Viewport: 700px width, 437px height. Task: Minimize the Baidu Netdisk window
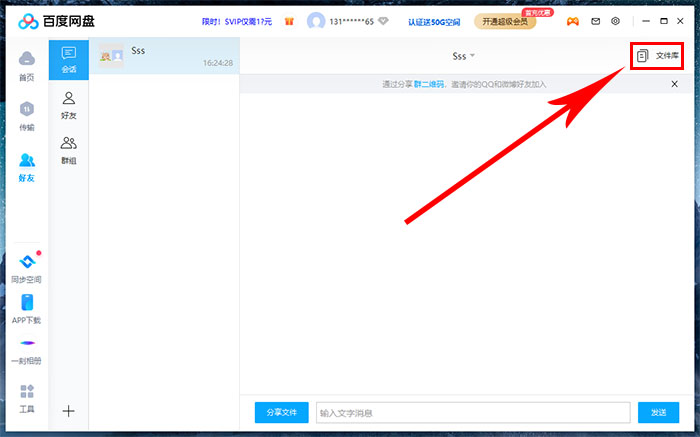[646, 21]
